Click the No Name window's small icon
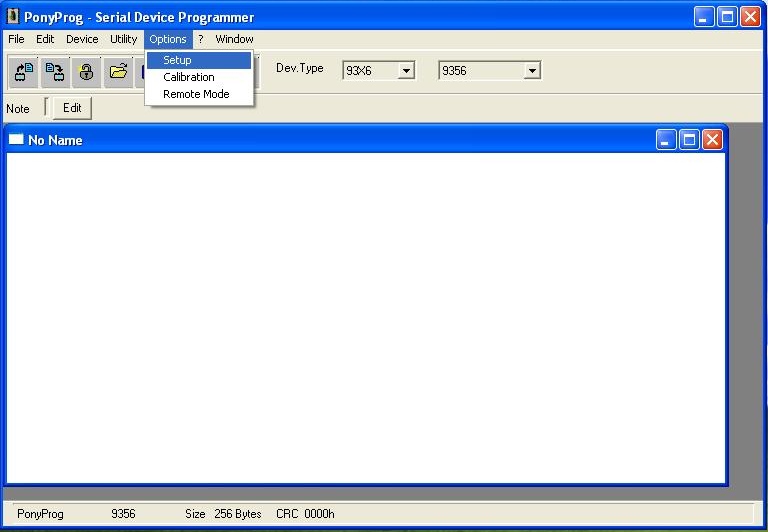Viewport: 768px width, 532px height. (16, 140)
